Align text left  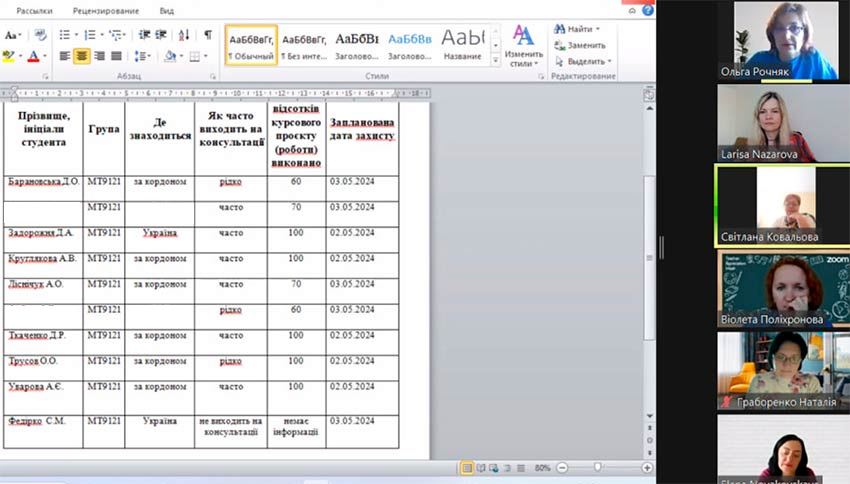(65, 56)
